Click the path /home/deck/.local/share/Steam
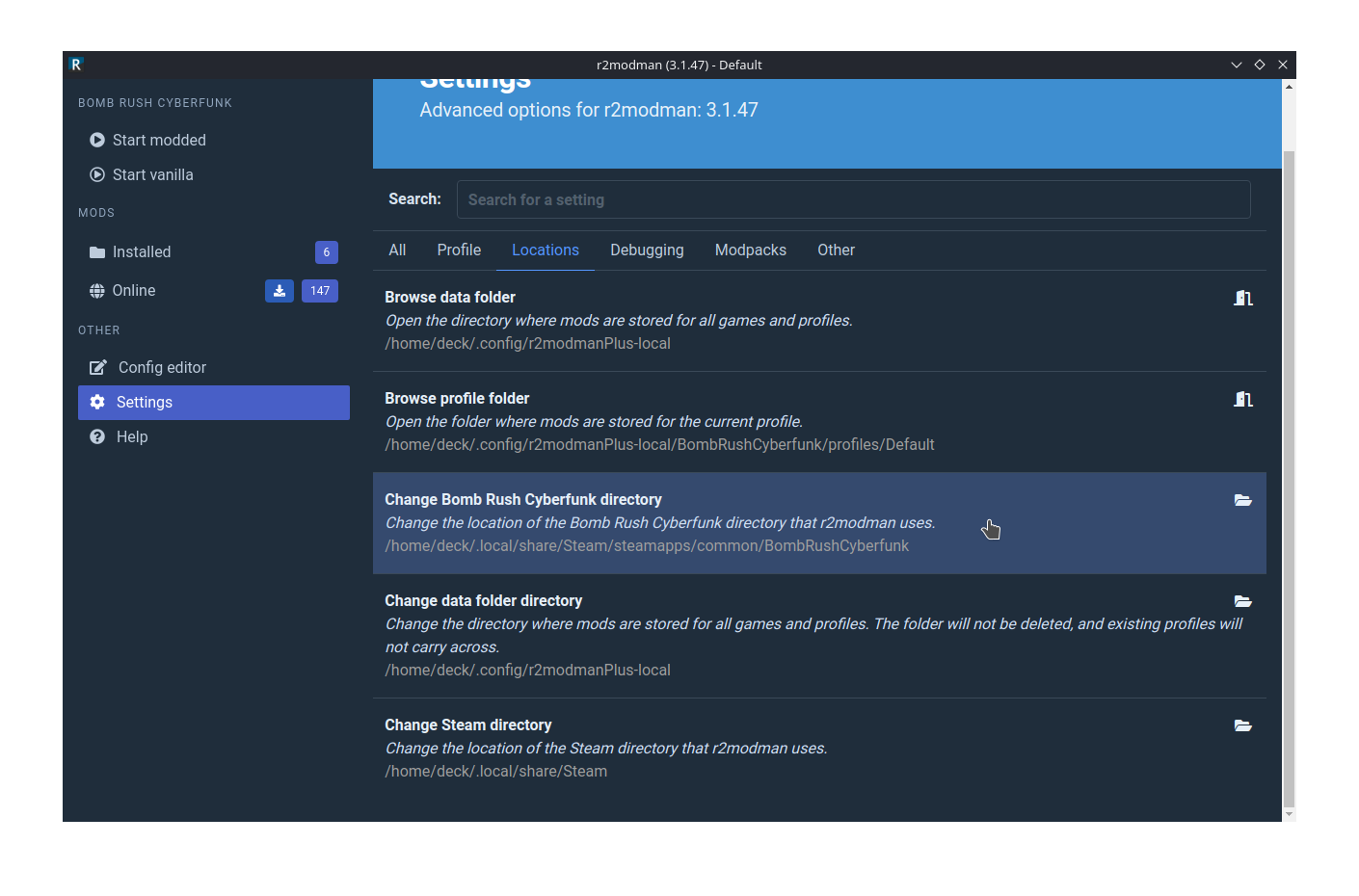Image resolution: width=1359 pixels, height=896 pixels. click(x=496, y=772)
